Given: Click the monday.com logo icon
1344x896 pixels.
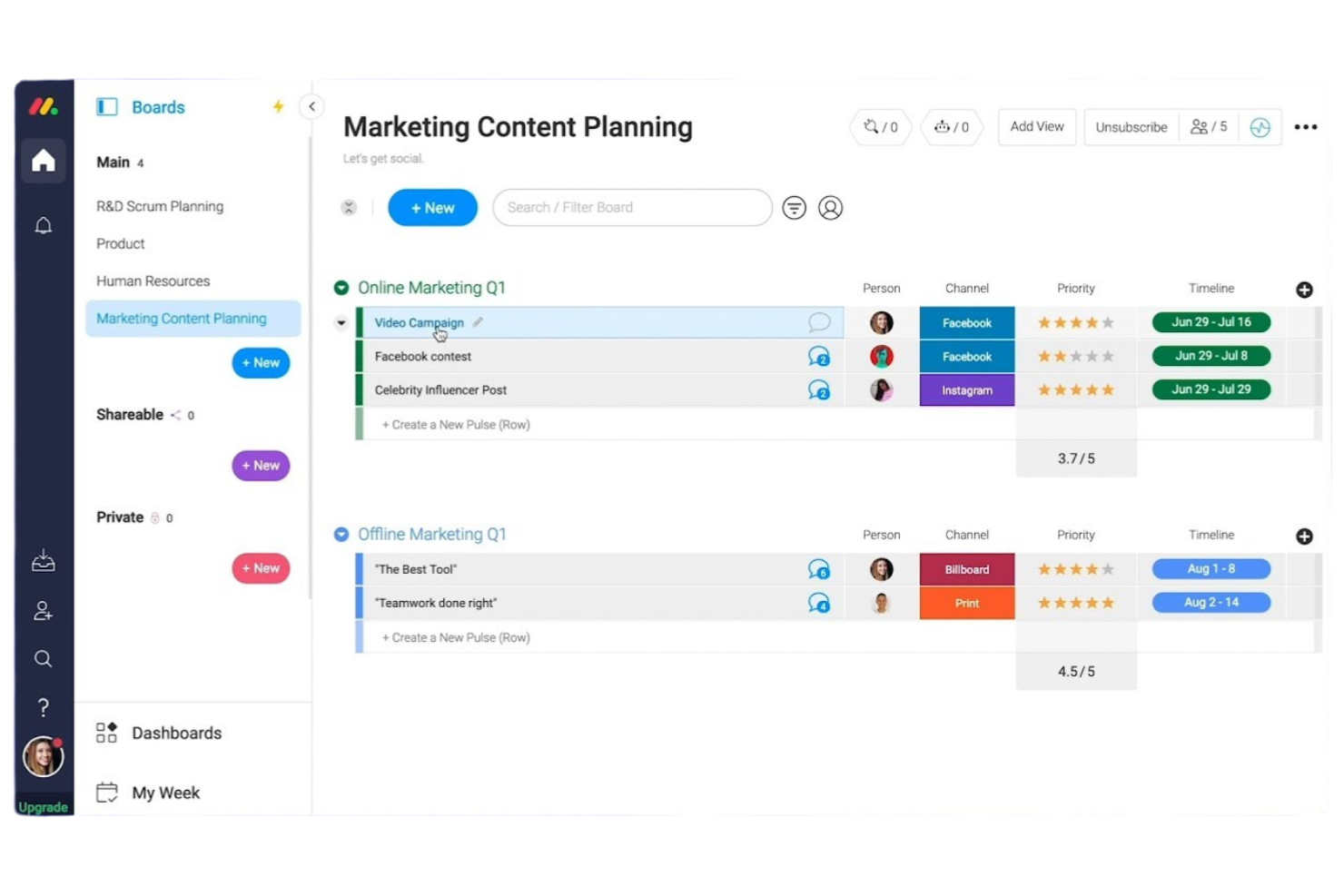Looking at the screenshot, I should click(x=43, y=106).
